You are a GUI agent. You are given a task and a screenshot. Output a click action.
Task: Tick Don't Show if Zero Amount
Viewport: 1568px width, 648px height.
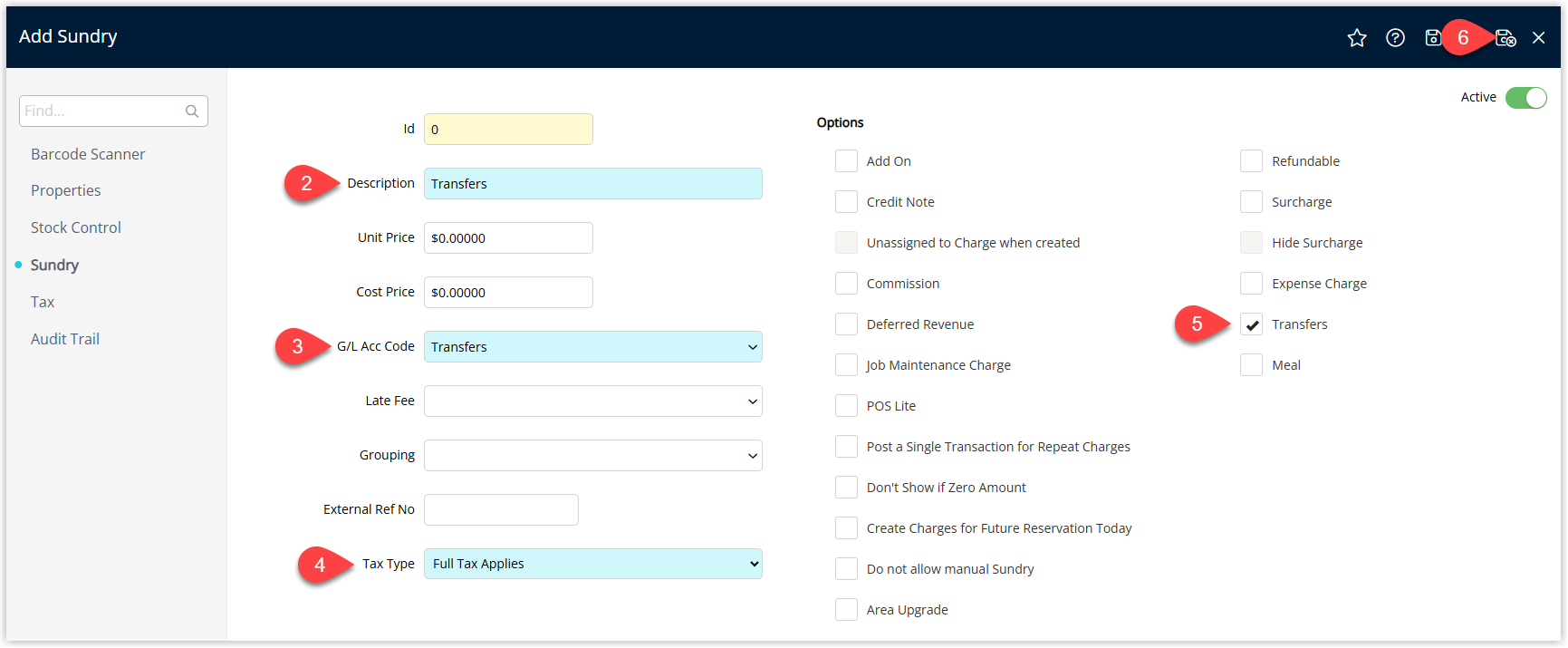tap(846, 488)
